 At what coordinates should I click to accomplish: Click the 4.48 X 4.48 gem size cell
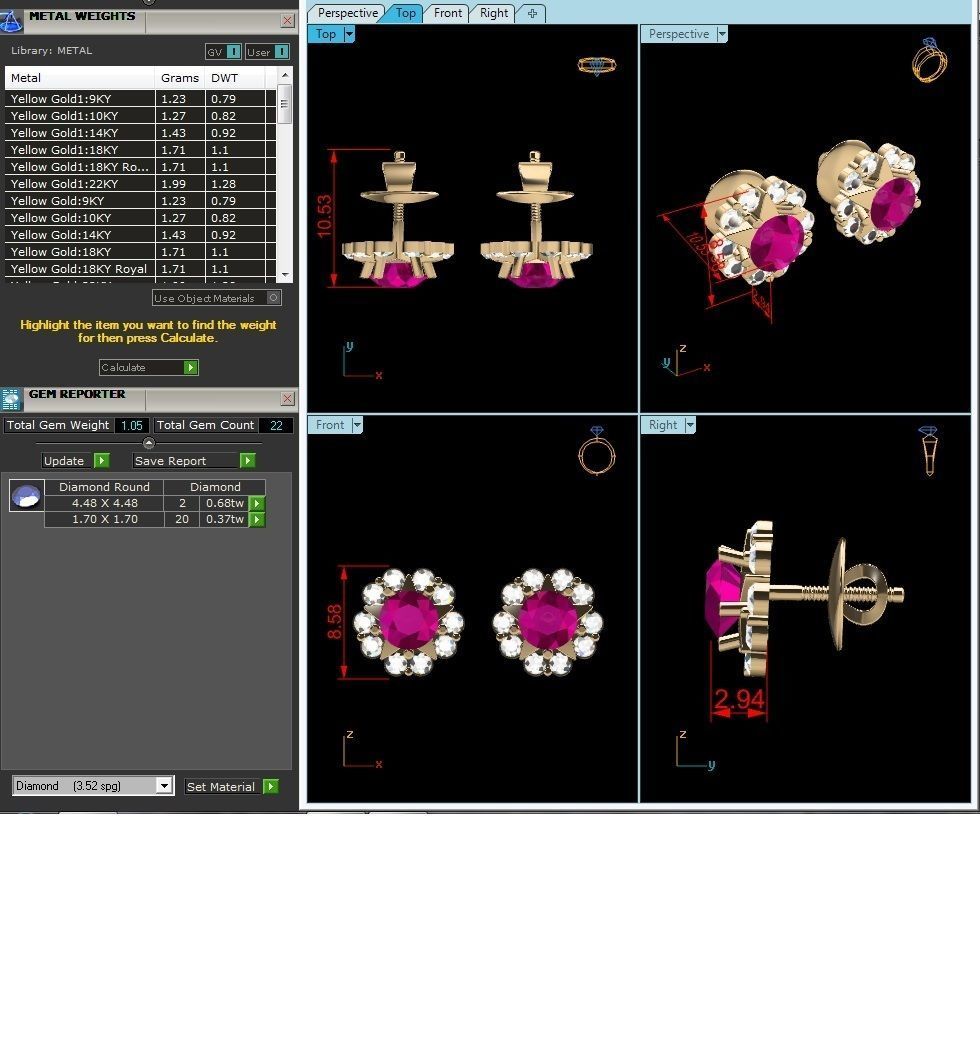pyautogui.click(x=105, y=504)
